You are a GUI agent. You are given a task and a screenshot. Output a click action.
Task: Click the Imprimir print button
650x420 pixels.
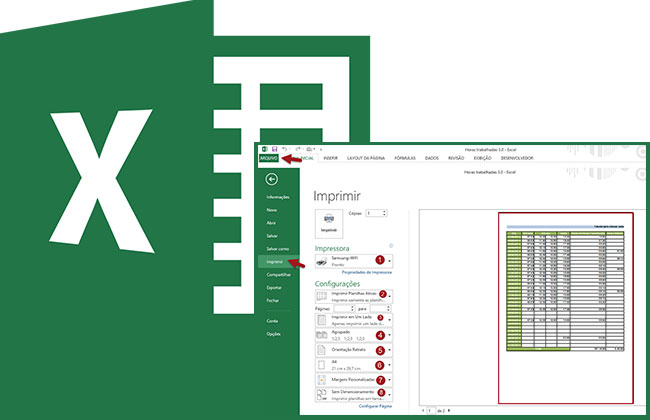point(329,223)
